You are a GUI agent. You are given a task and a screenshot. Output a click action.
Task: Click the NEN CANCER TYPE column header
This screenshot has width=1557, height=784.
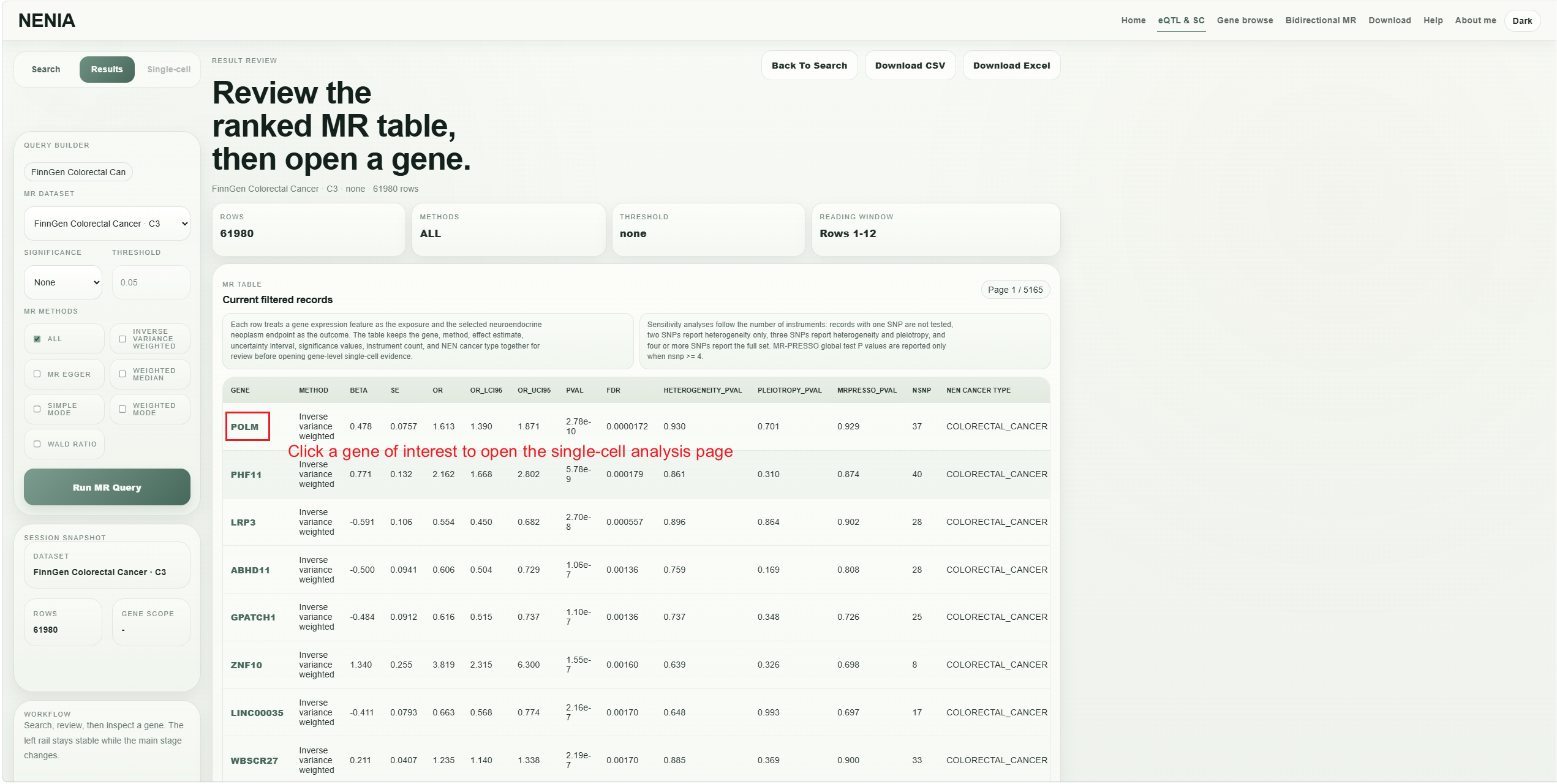click(x=978, y=390)
